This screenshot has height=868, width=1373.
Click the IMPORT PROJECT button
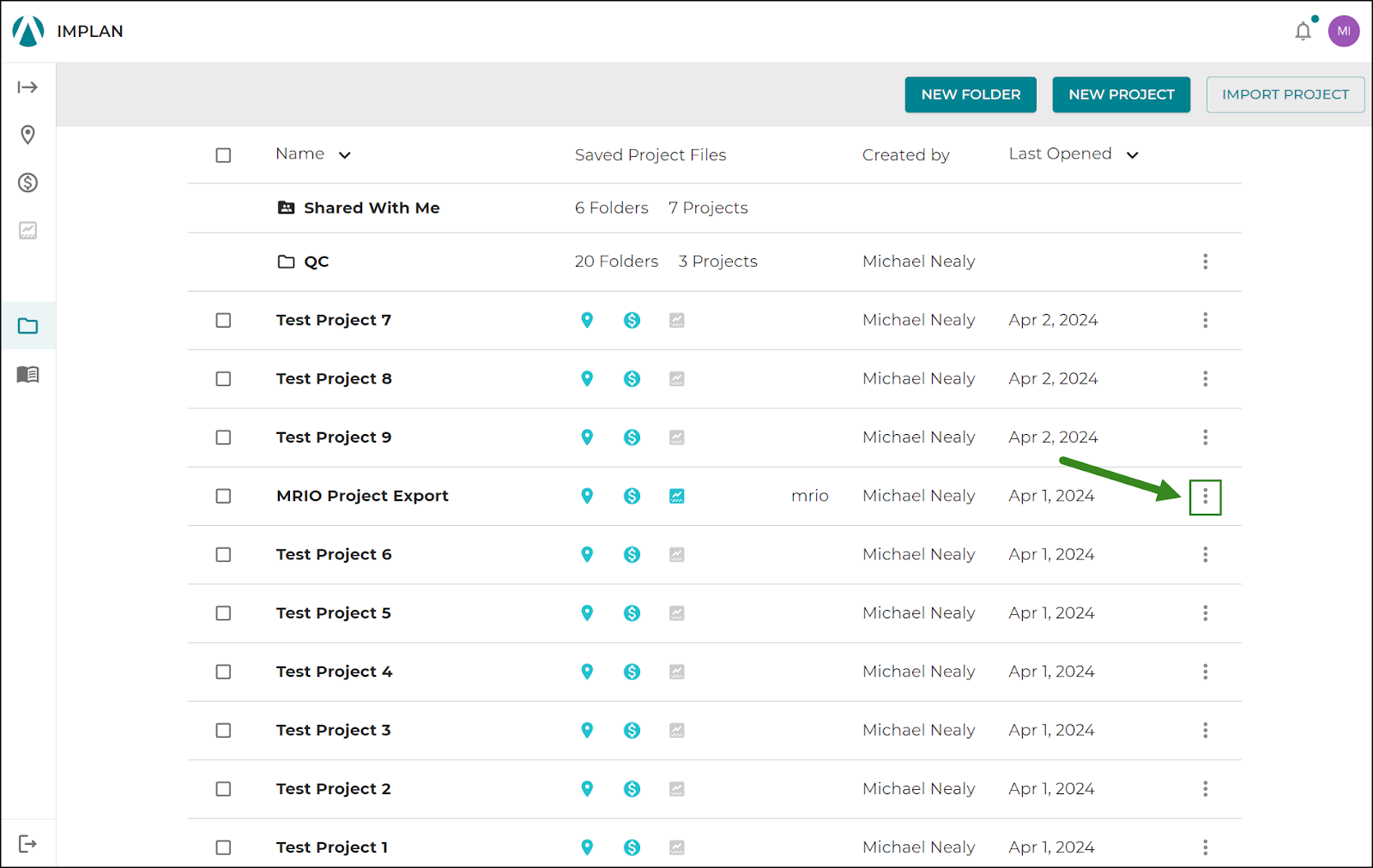(x=1285, y=94)
